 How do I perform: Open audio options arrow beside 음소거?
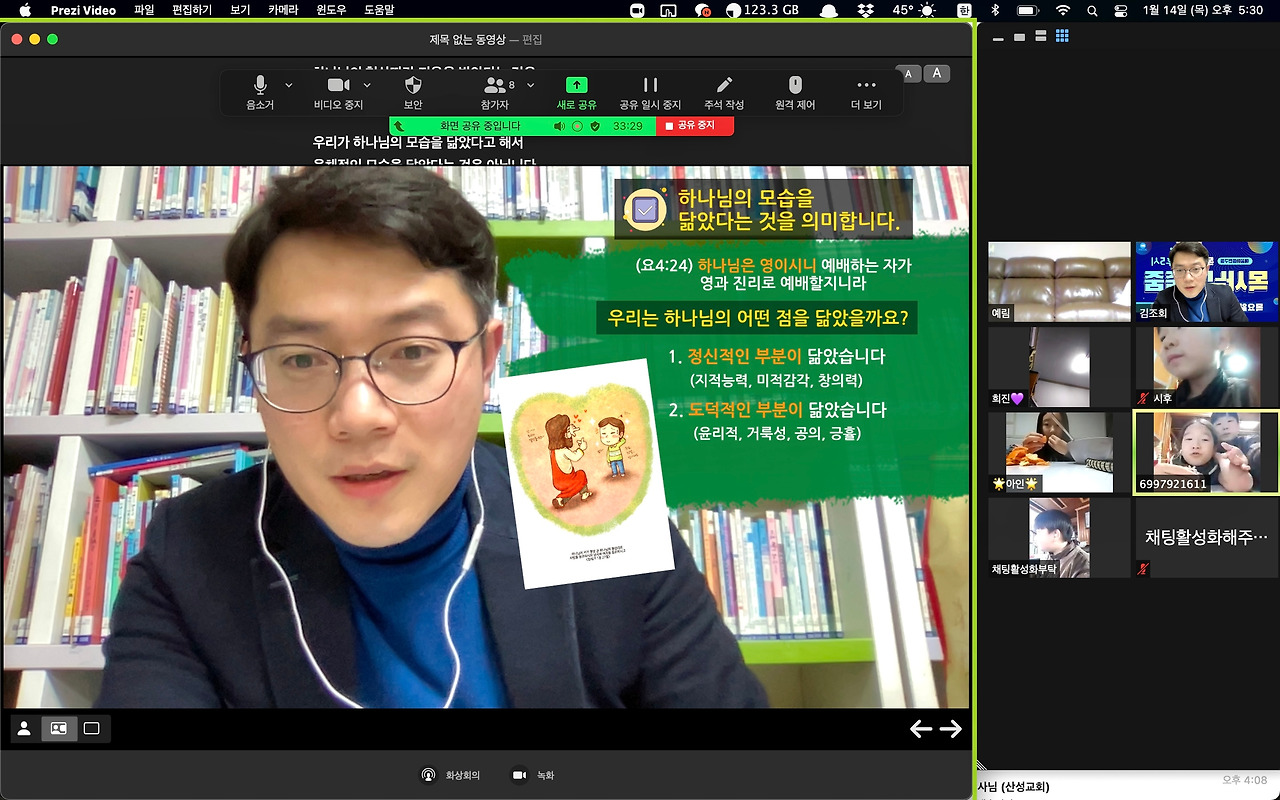tap(289, 85)
